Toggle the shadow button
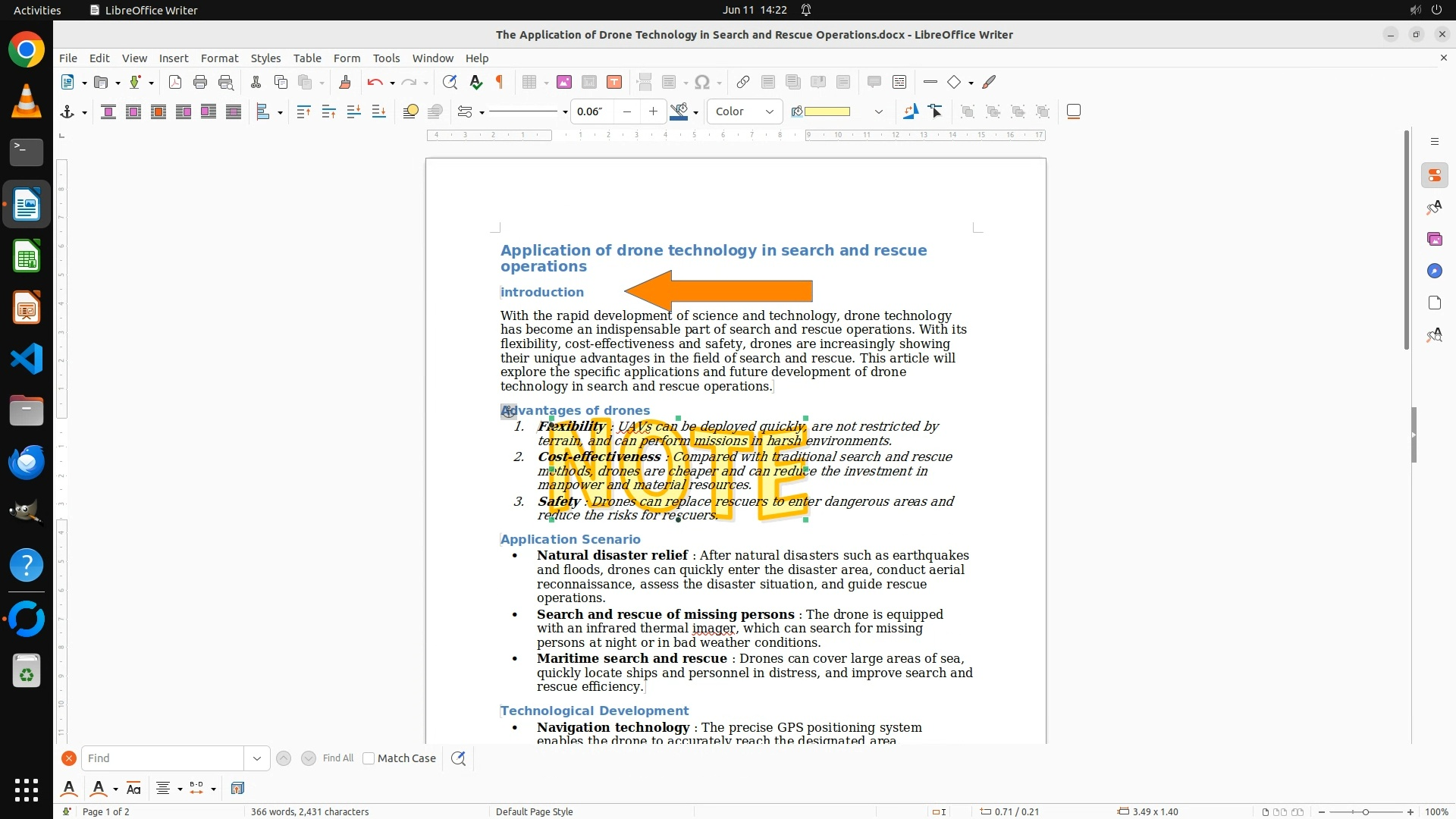1456x819 pixels. (x=1074, y=112)
